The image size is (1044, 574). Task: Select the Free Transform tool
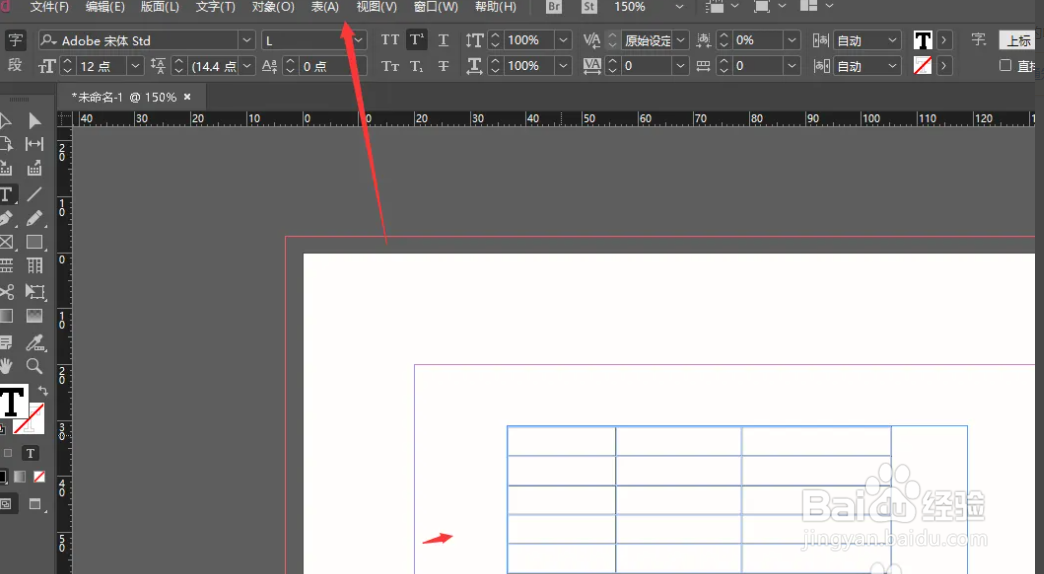coord(35,292)
